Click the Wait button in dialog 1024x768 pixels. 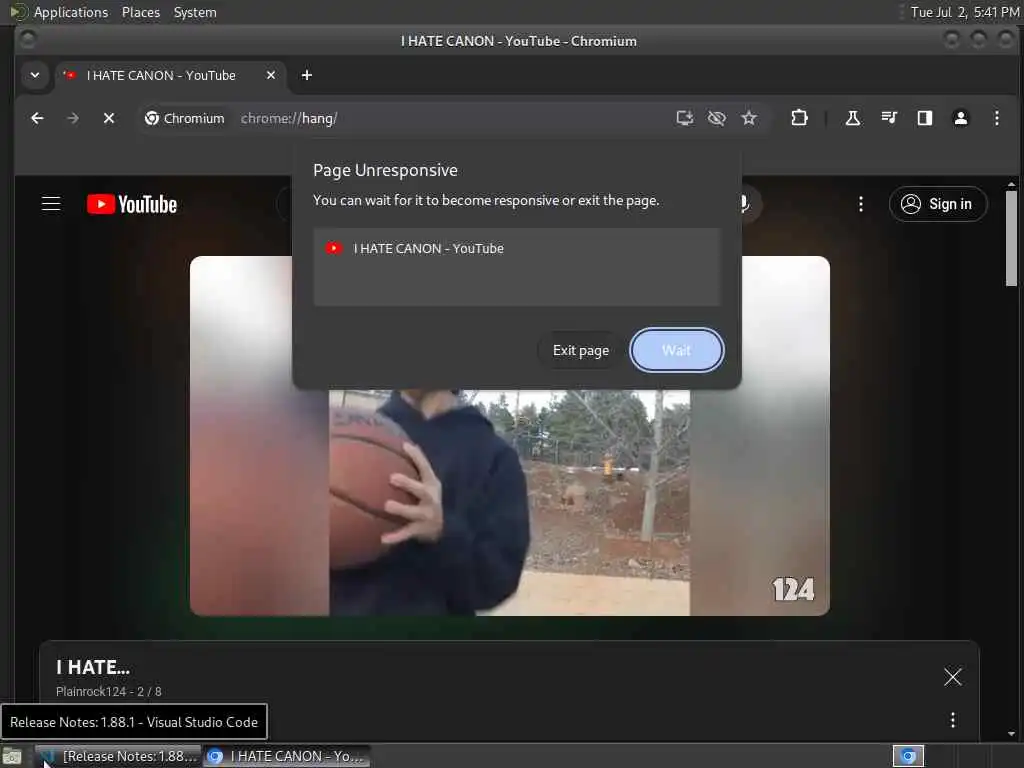[x=677, y=350]
